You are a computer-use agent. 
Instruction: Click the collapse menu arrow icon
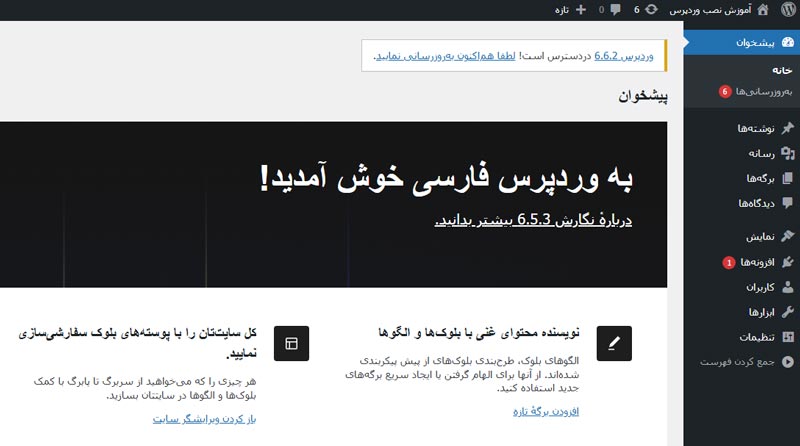pyautogui.click(x=788, y=362)
